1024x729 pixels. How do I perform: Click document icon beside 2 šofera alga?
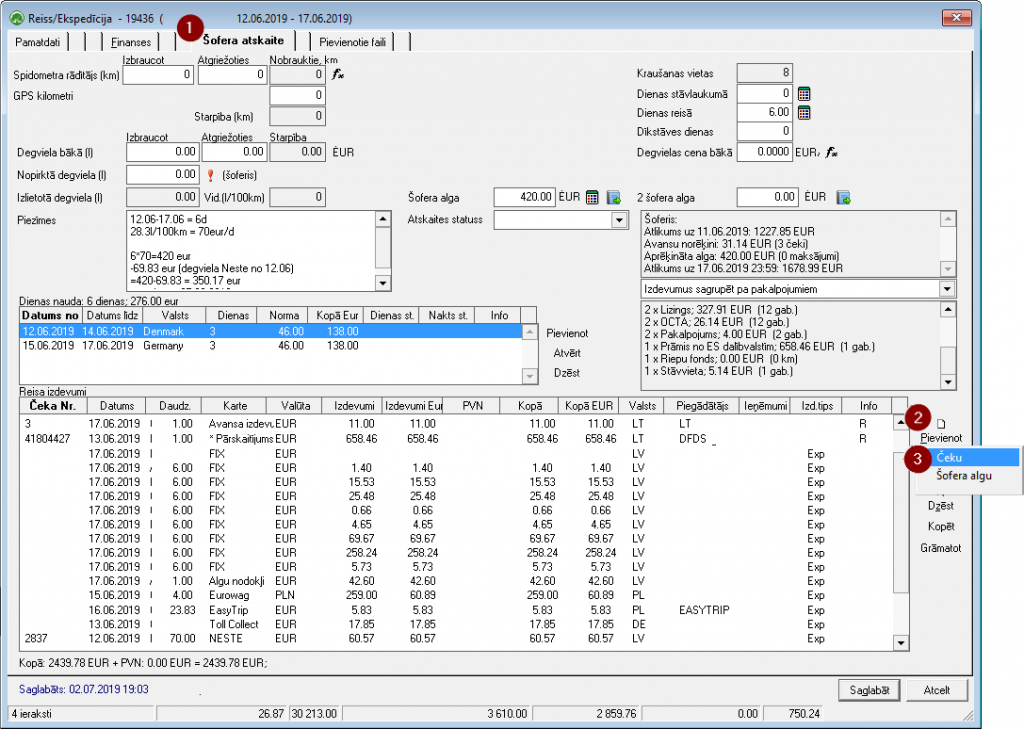tap(843, 197)
